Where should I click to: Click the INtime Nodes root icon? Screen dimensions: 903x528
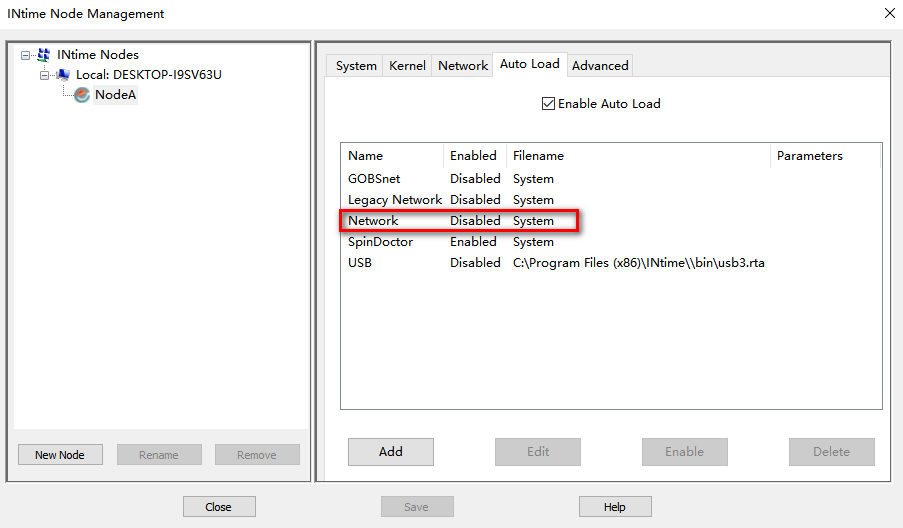coord(44,55)
